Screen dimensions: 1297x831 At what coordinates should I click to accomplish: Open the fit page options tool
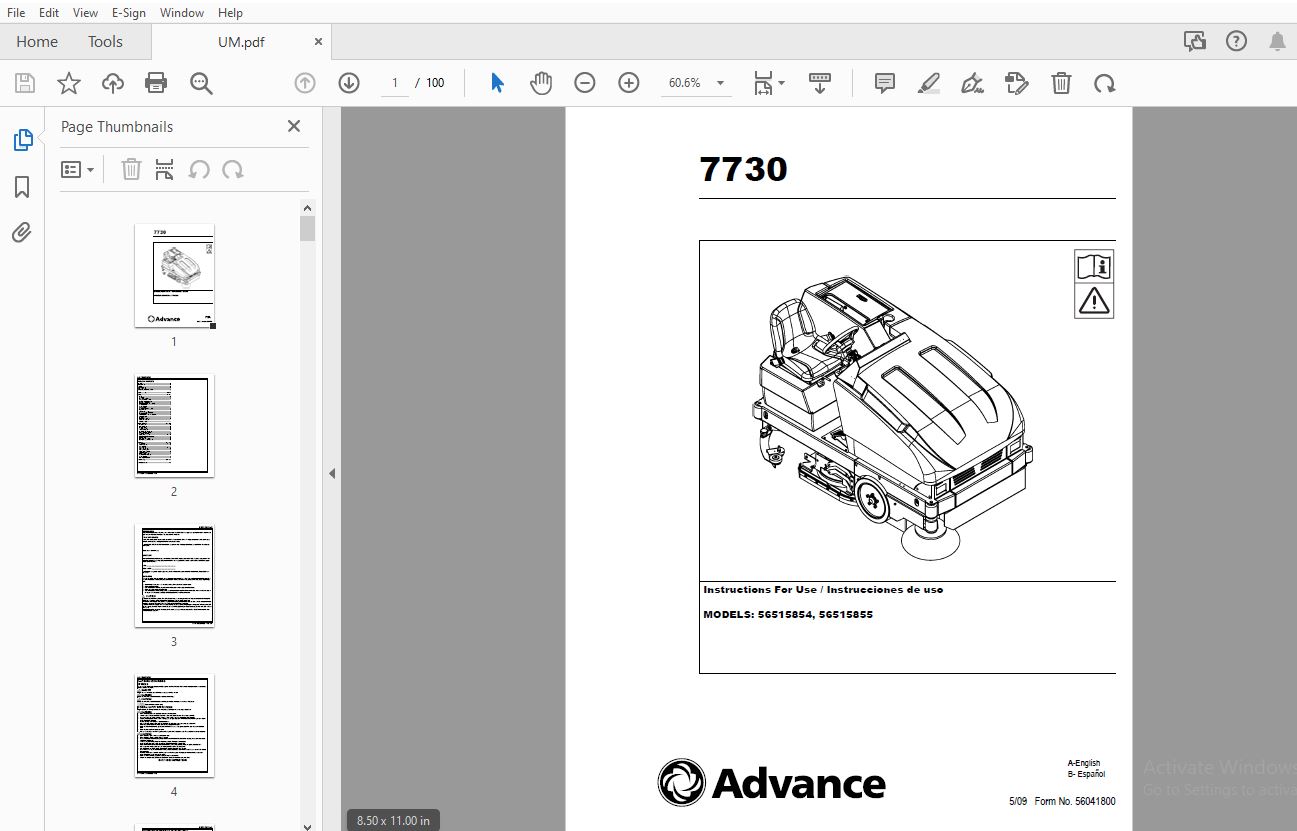click(768, 83)
